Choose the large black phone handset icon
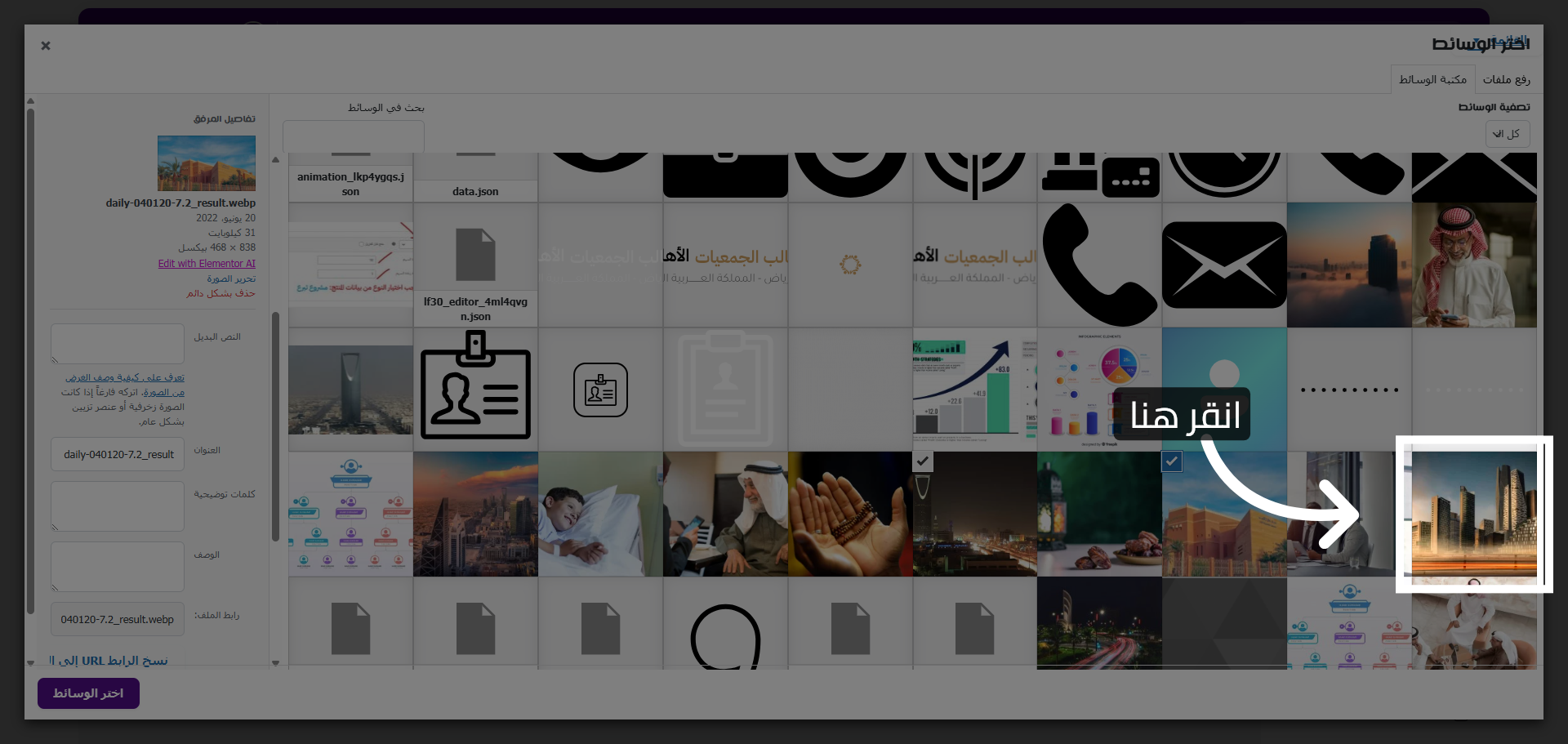 (x=1099, y=265)
